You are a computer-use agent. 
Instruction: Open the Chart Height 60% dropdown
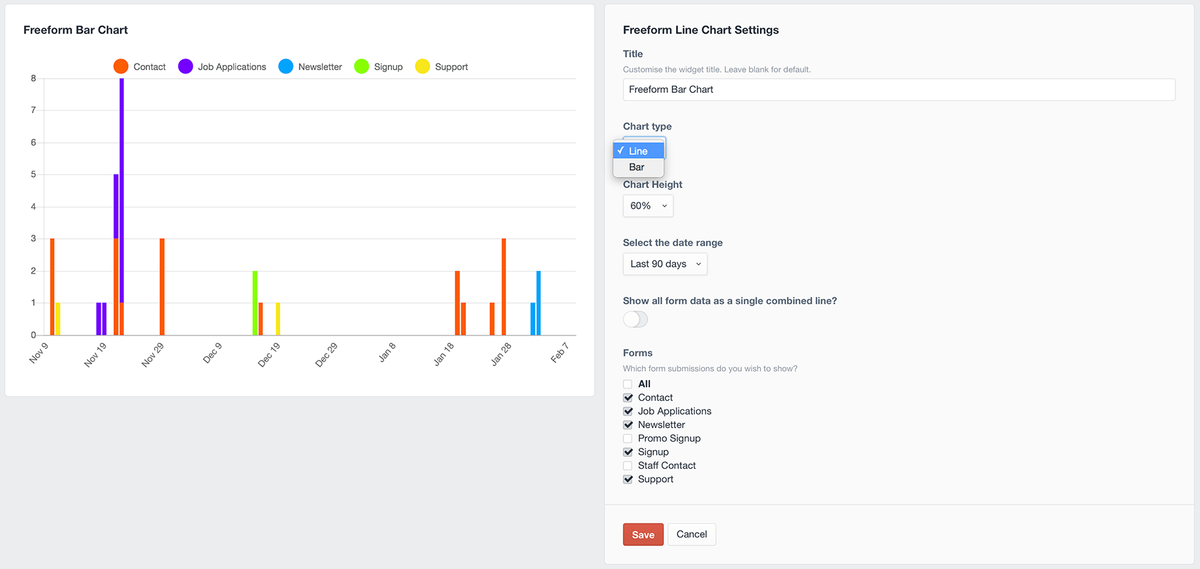click(648, 205)
